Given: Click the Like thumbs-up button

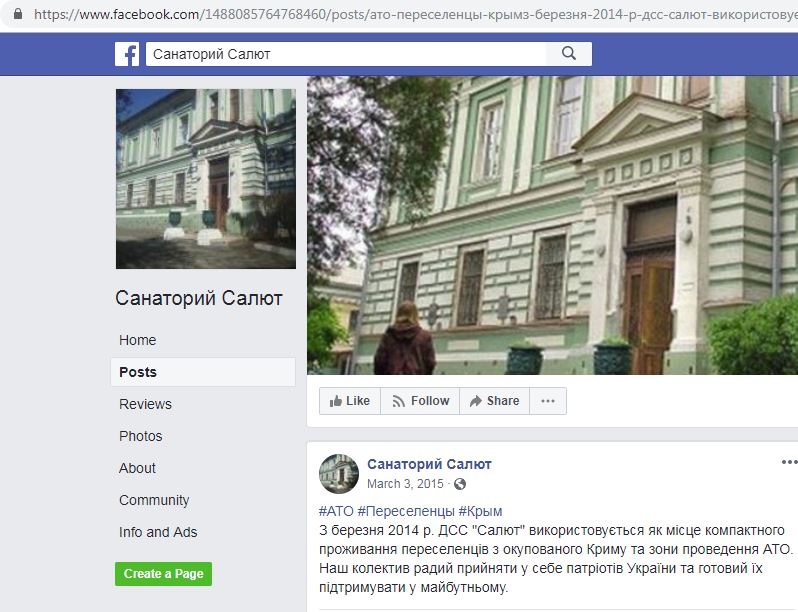Looking at the screenshot, I should 350,401.
